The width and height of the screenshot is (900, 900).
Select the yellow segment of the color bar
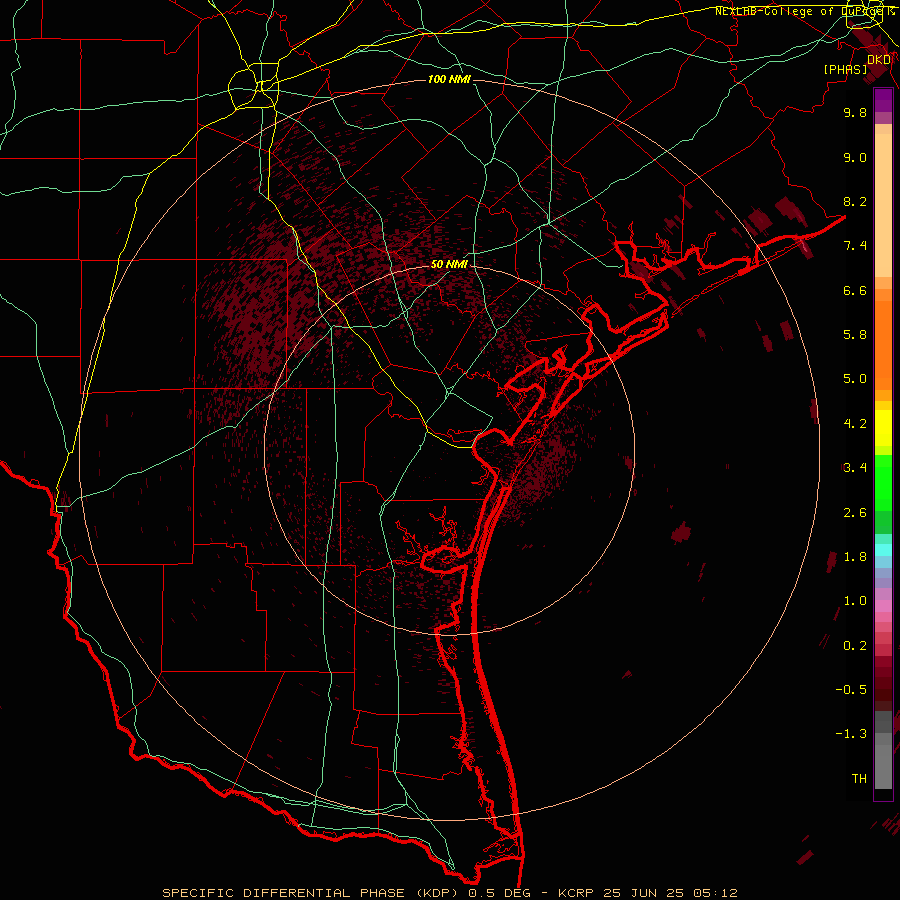coord(883,428)
